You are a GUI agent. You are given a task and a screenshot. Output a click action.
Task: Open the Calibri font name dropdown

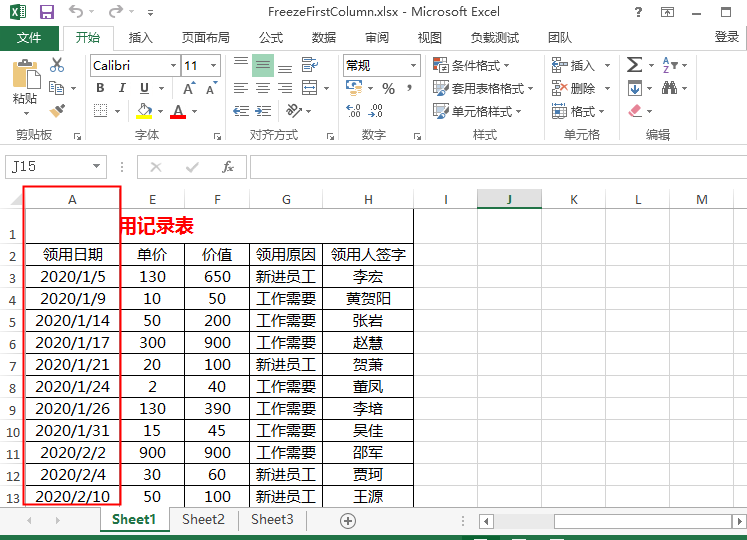tap(173, 65)
